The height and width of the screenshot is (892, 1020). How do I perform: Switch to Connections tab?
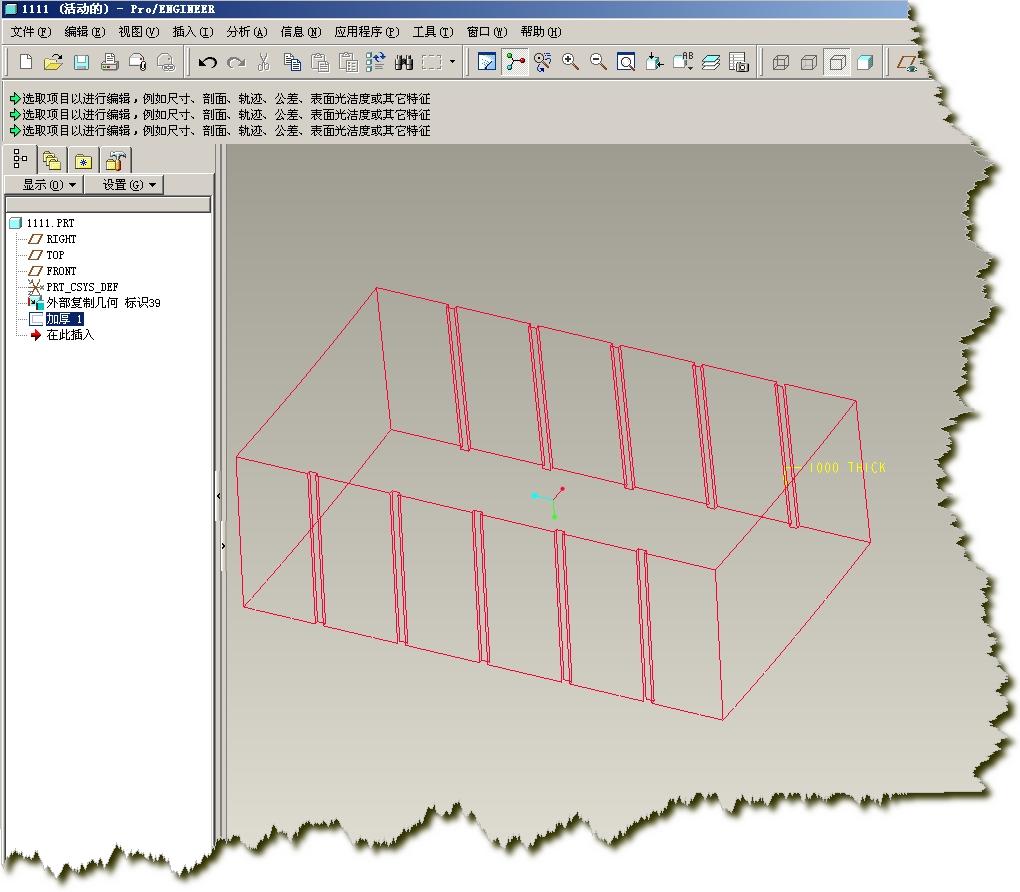click(116, 160)
